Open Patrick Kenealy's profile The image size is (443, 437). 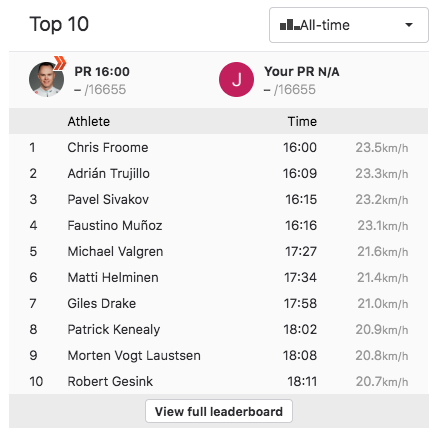point(114,329)
